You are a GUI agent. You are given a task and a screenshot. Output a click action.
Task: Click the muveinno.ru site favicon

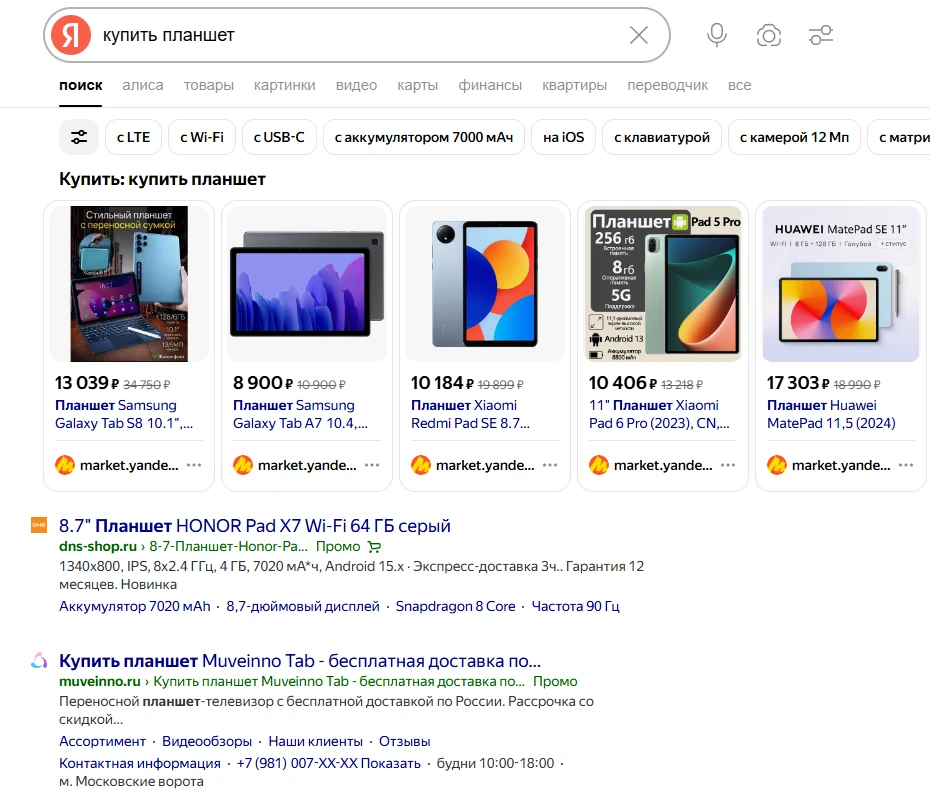(x=39, y=661)
